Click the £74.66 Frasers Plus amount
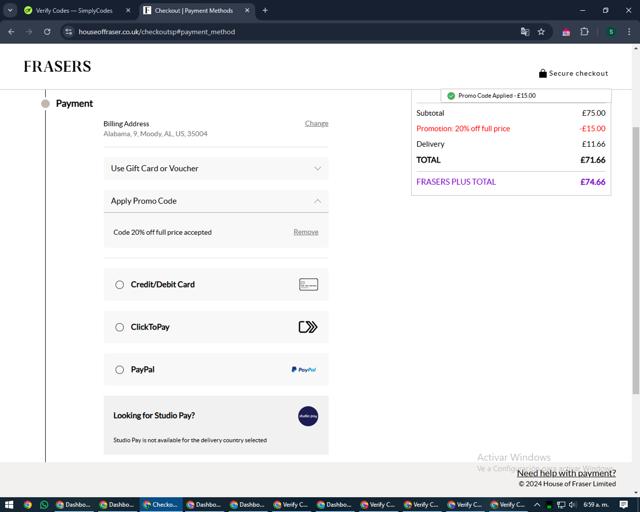This screenshot has width=640, height=512. pos(593,182)
